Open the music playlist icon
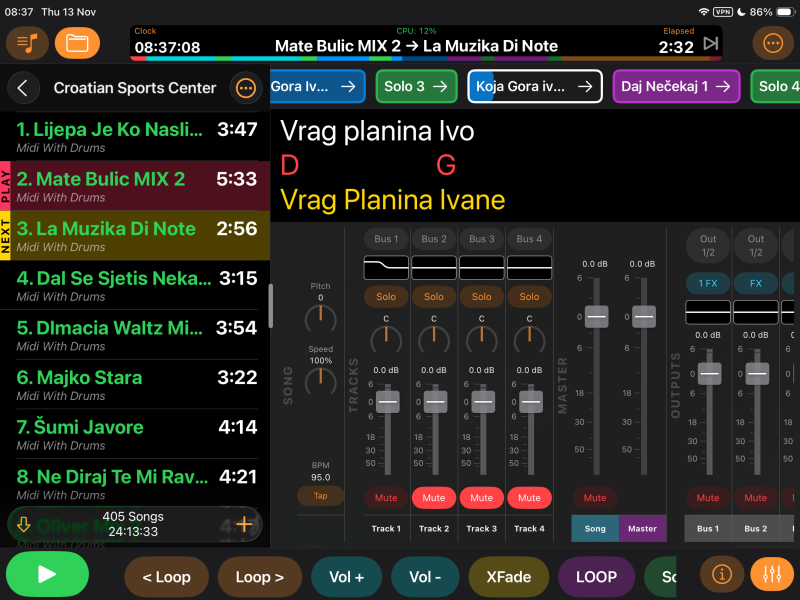The image size is (800, 600). pos(27,43)
